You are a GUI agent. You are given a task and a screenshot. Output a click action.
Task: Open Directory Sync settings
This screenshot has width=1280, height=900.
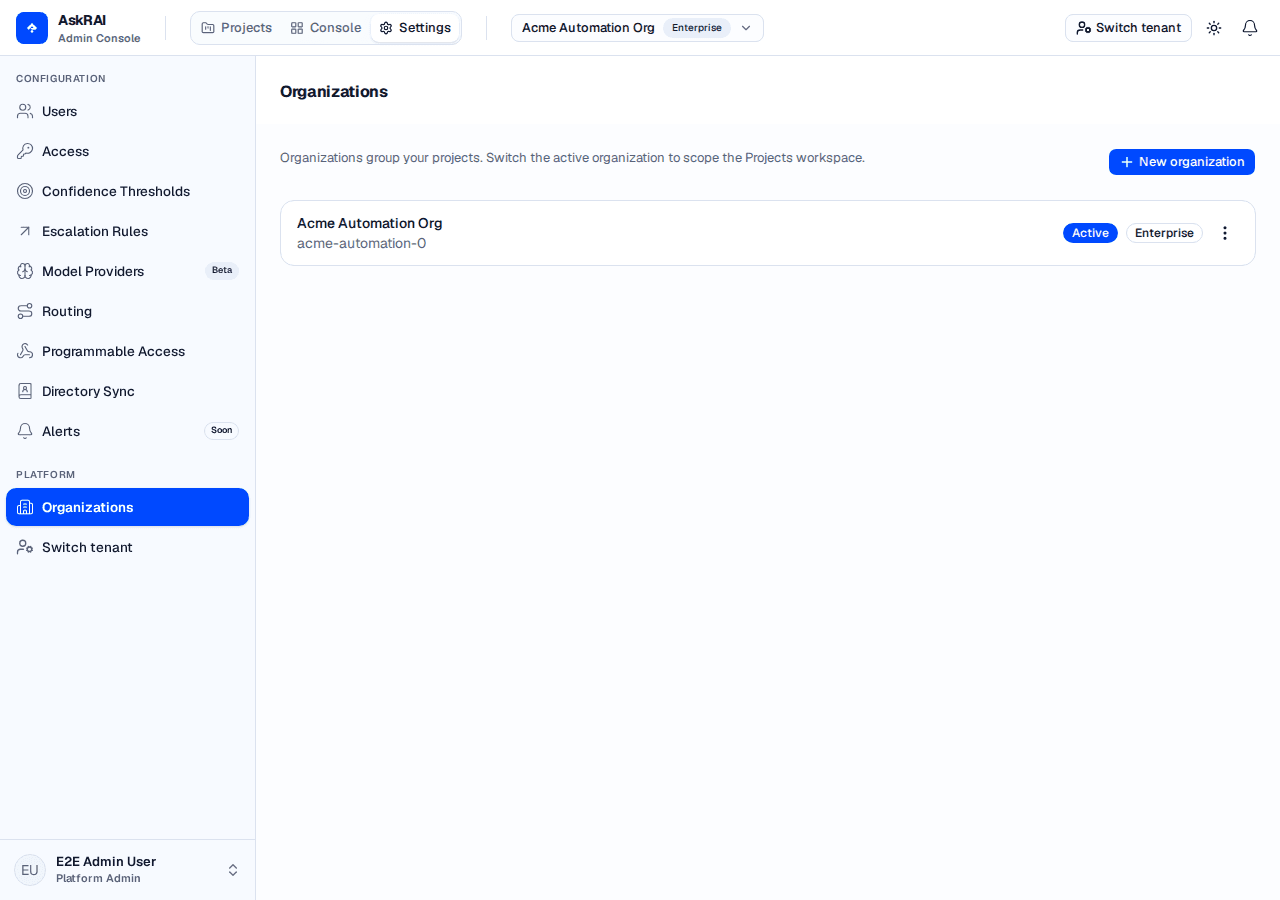(x=127, y=391)
